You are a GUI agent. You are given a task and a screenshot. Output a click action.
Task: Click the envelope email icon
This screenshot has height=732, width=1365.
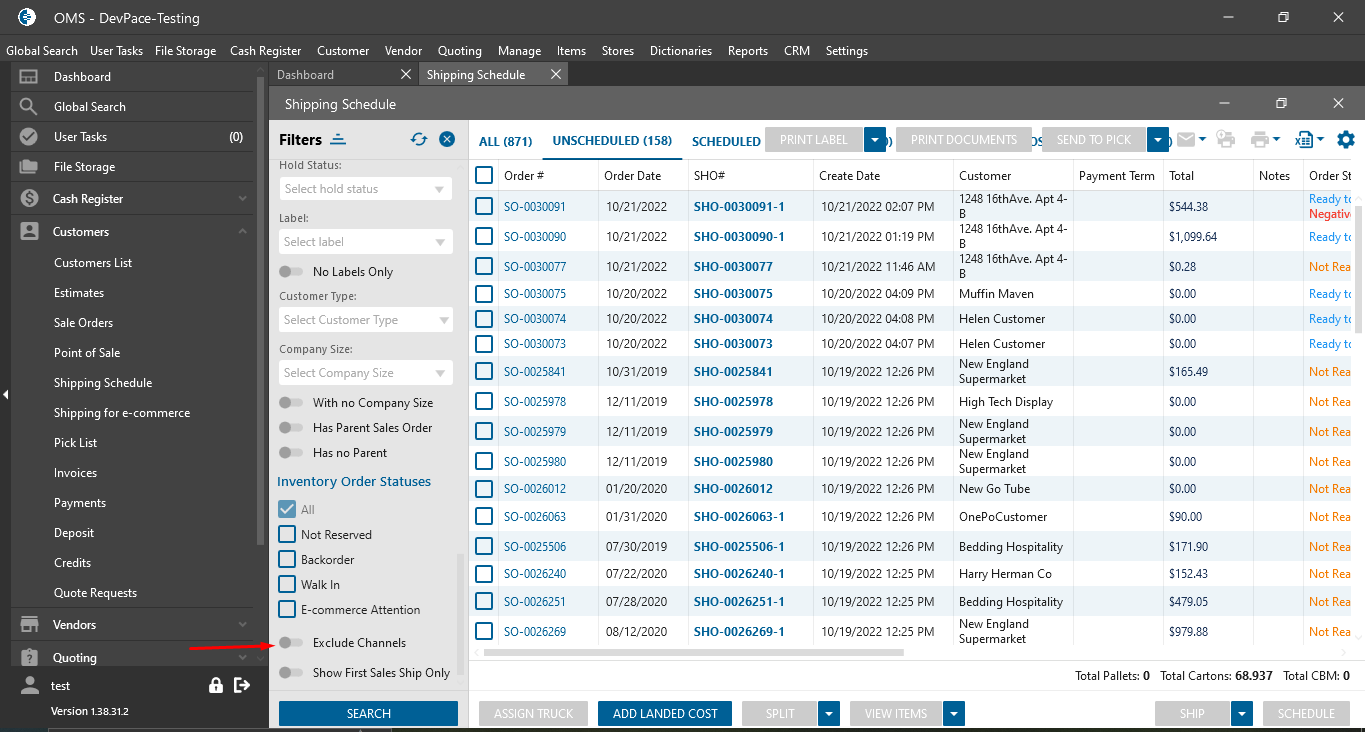1186,140
